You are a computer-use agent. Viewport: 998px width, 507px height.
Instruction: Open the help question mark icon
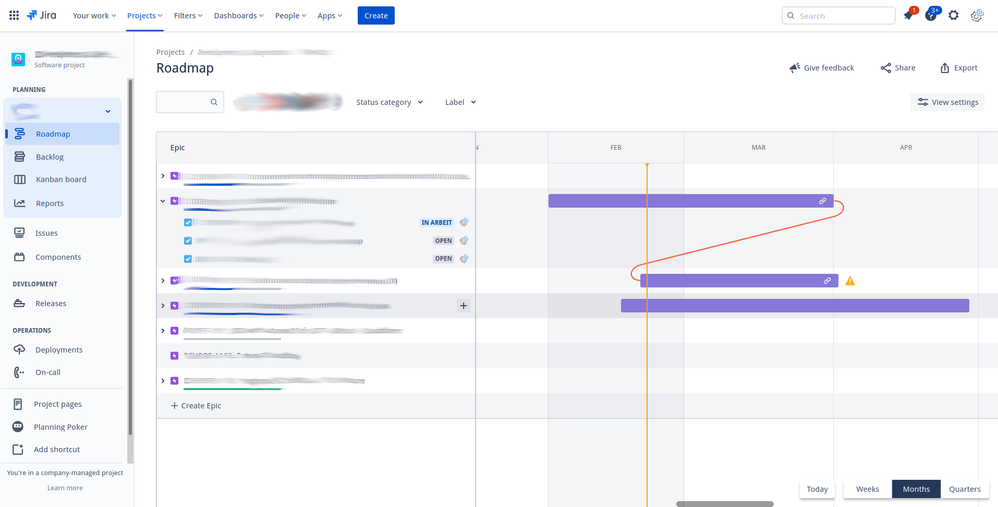[931, 15]
